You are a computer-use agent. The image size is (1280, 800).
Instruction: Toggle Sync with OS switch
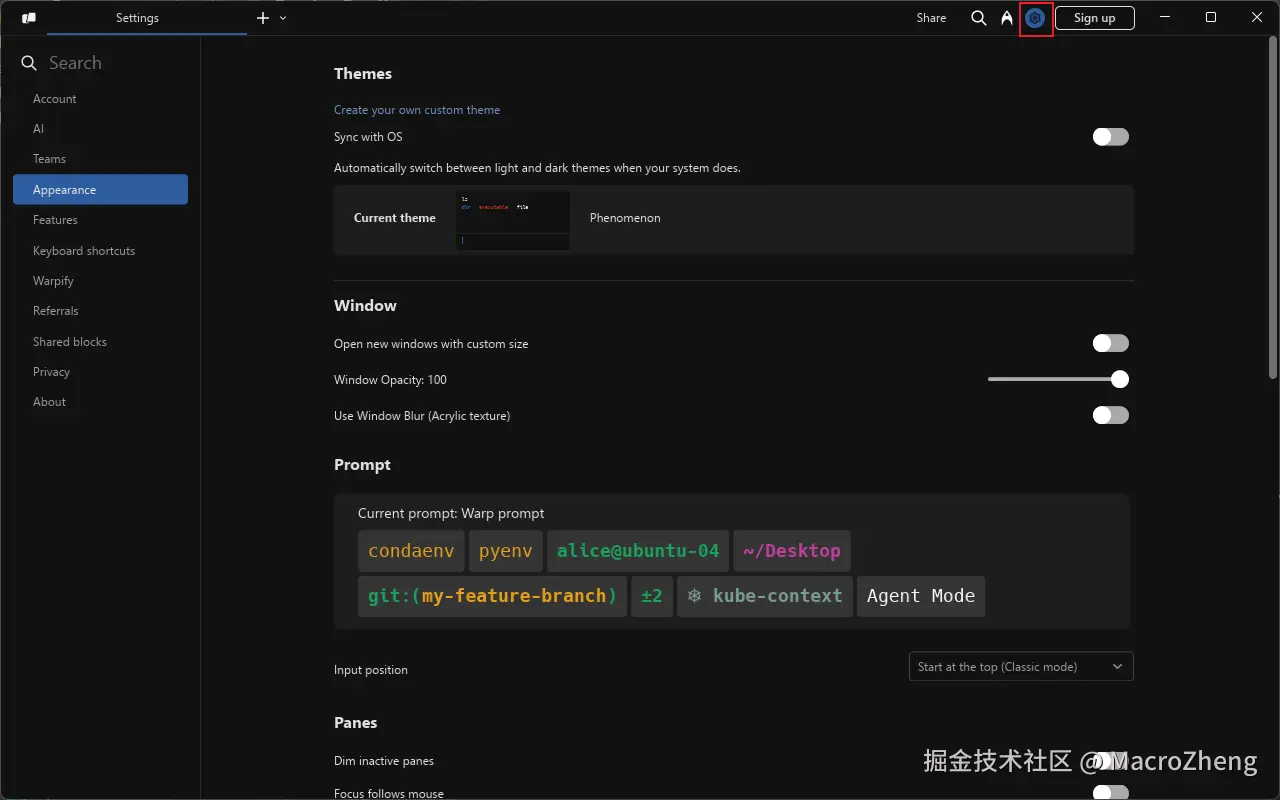click(x=1110, y=137)
